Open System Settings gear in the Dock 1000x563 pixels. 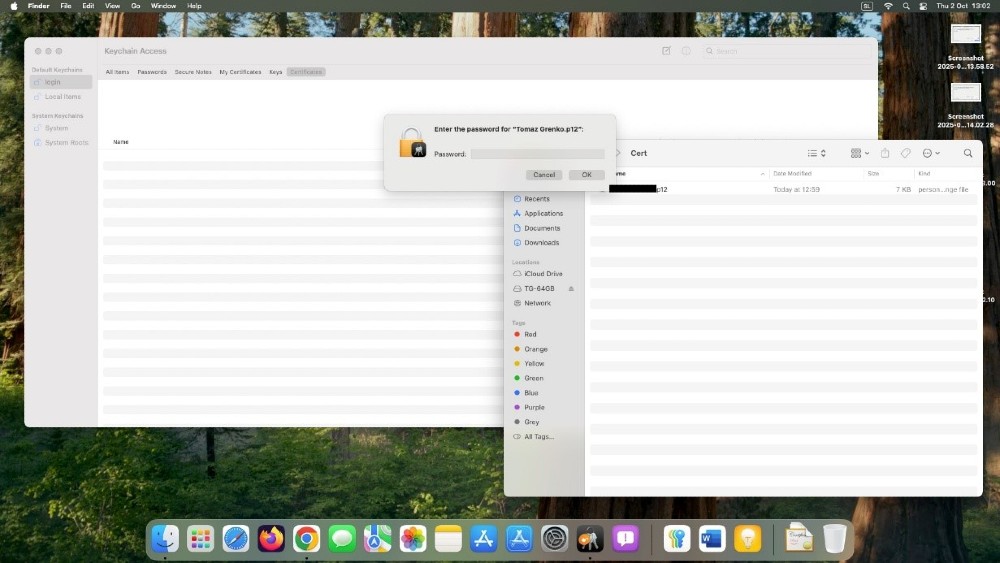(x=554, y=539)
